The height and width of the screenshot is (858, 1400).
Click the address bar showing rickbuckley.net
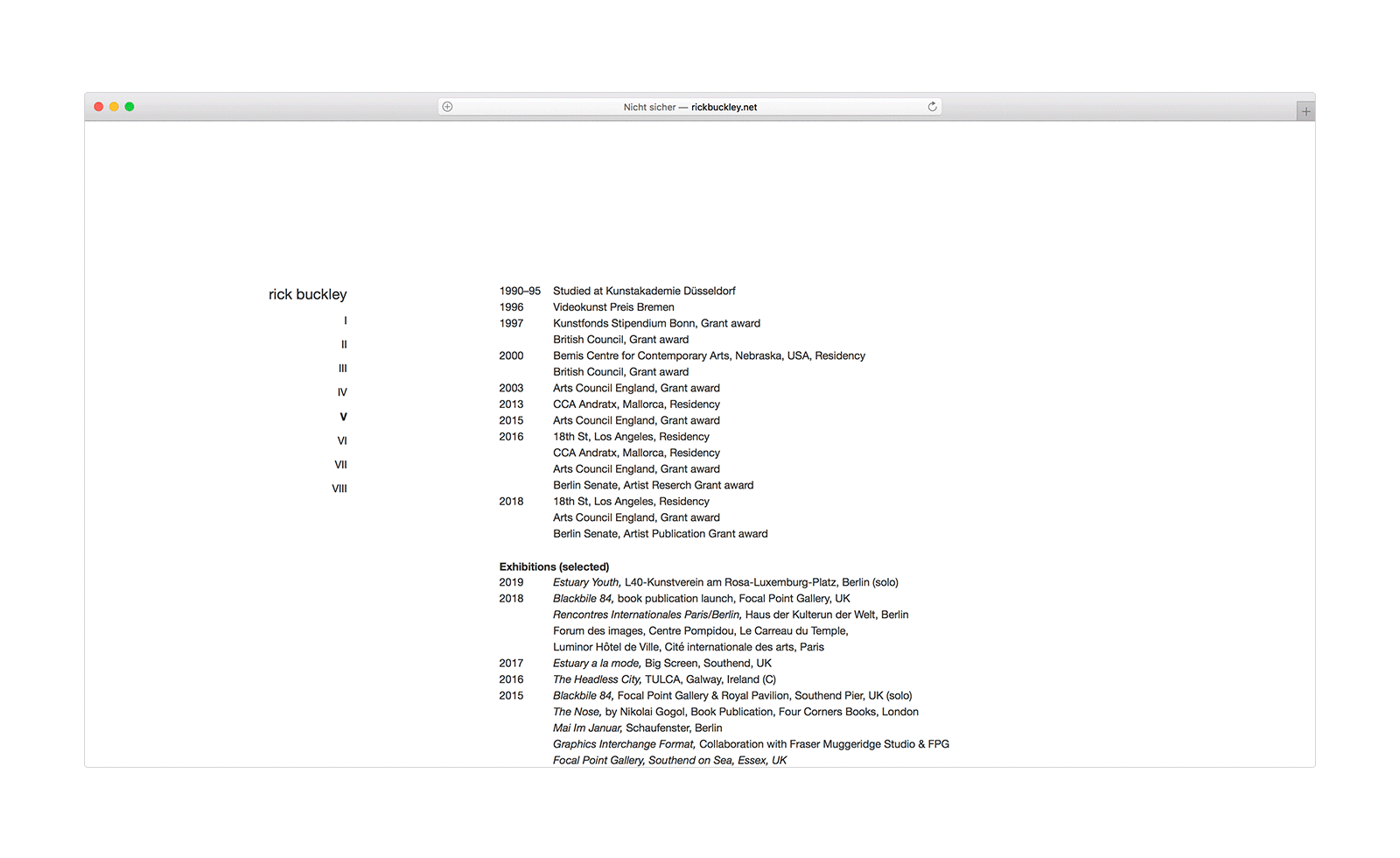689,107
